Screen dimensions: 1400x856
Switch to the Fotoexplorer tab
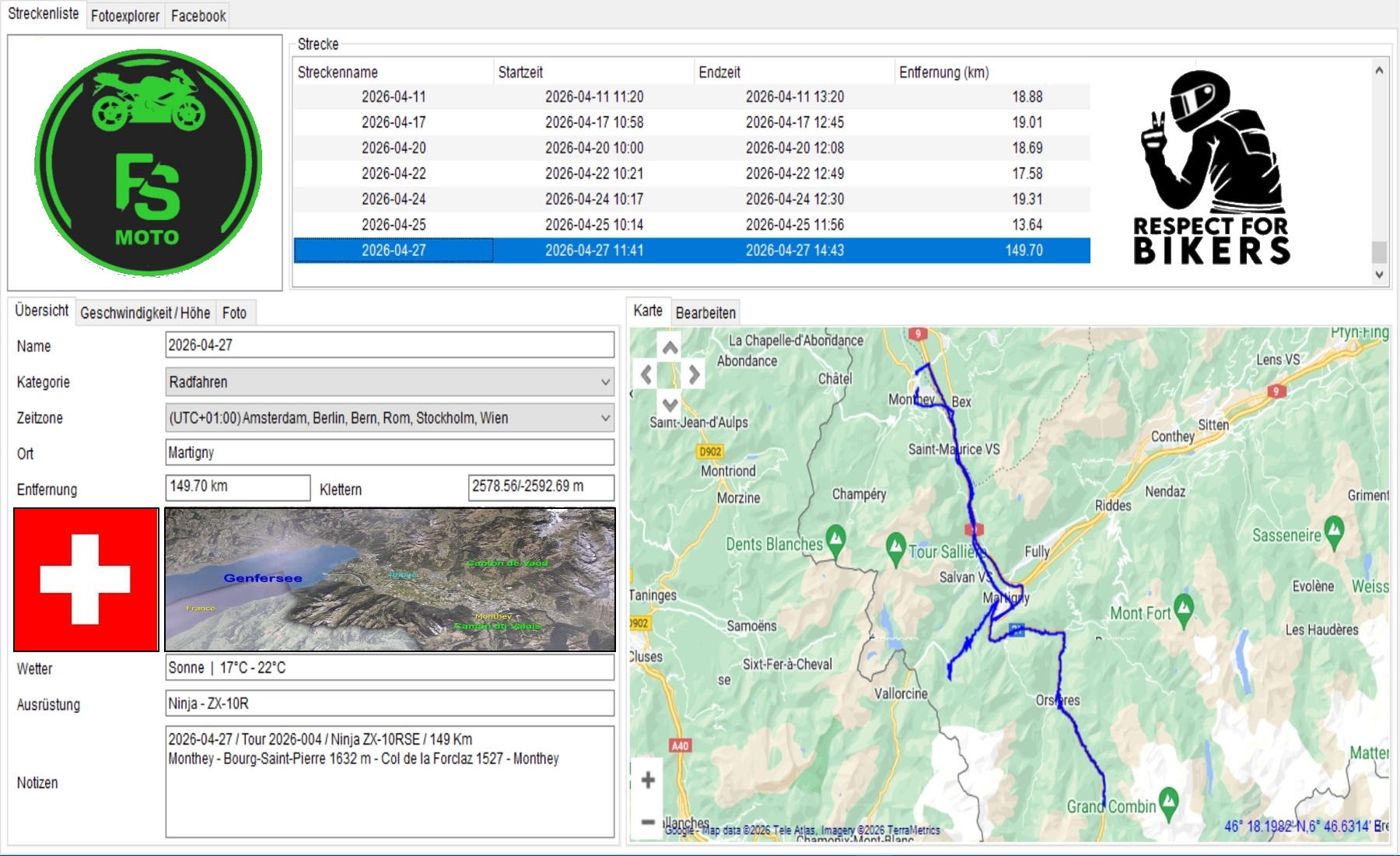click(125, 16)
